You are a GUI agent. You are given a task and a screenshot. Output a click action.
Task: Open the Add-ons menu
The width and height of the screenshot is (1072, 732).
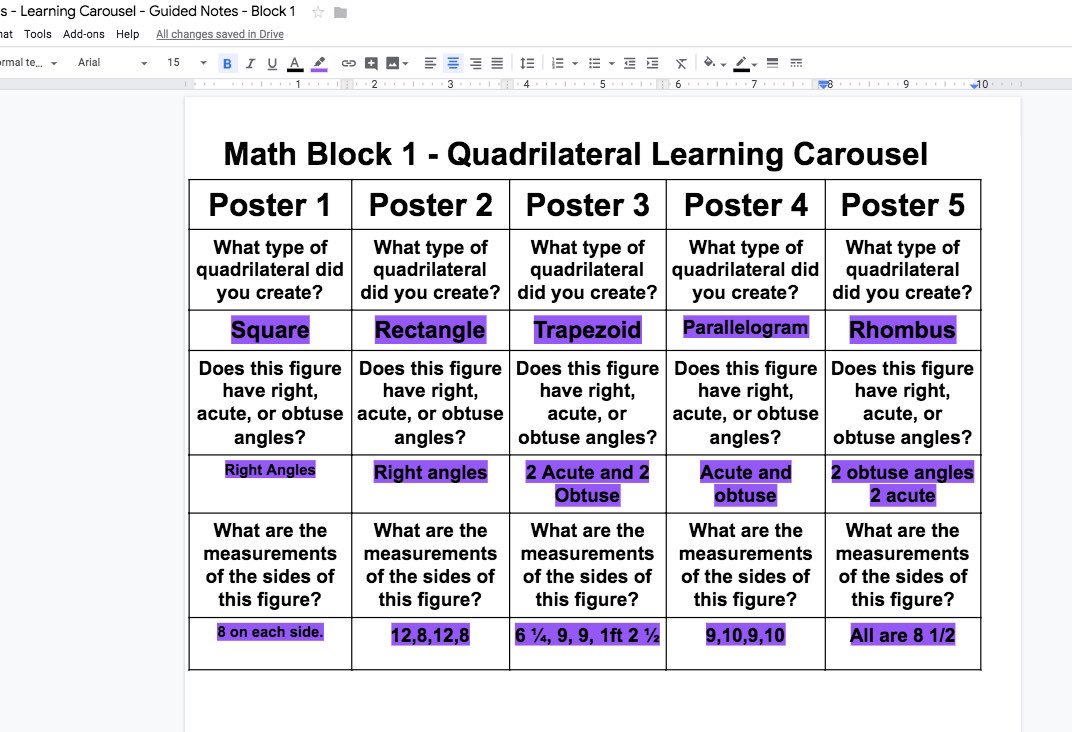coord(83,34)
